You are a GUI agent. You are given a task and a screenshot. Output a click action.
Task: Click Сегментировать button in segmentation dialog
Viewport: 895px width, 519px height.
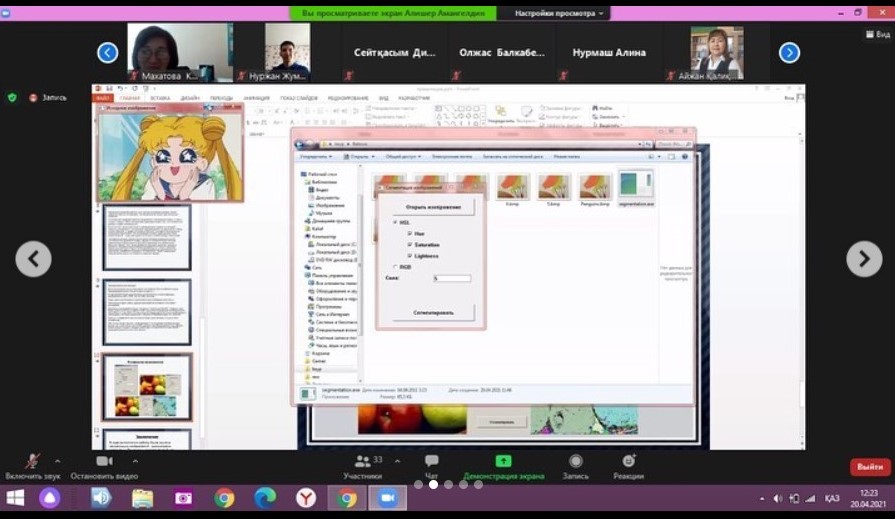433,312
